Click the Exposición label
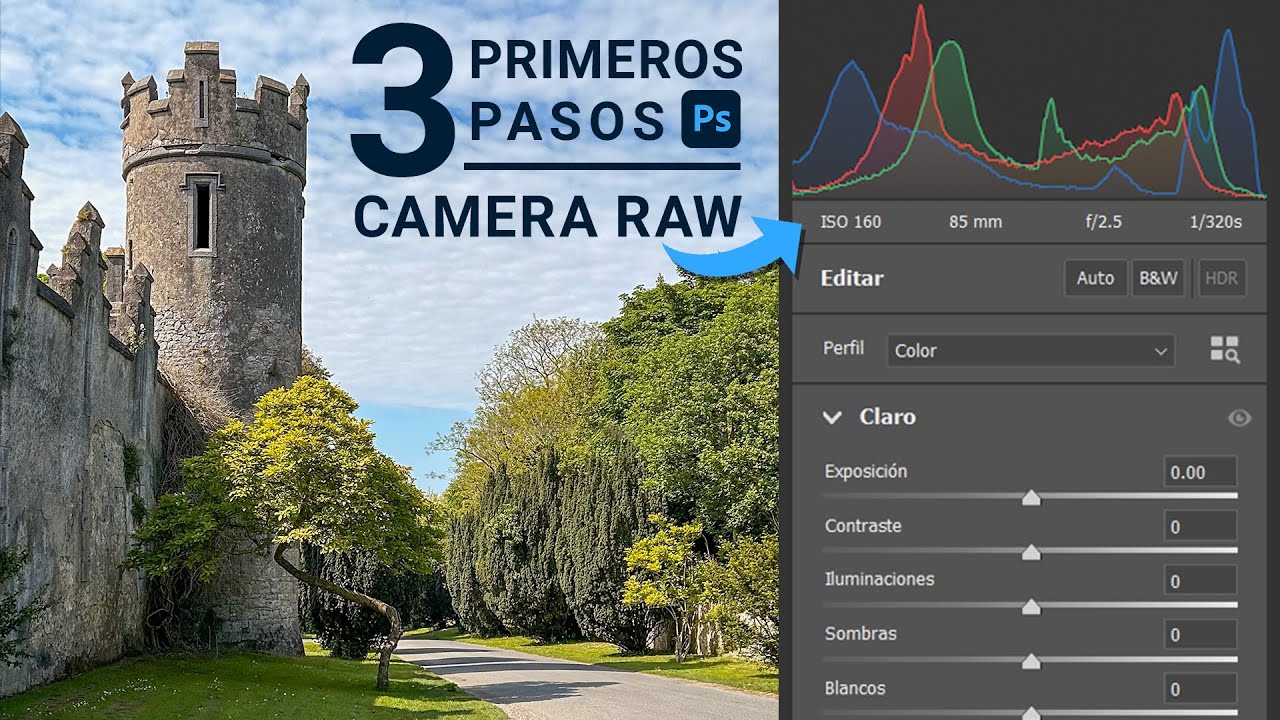This screenshot has width=1280, height=720. [x=866, y=471]
